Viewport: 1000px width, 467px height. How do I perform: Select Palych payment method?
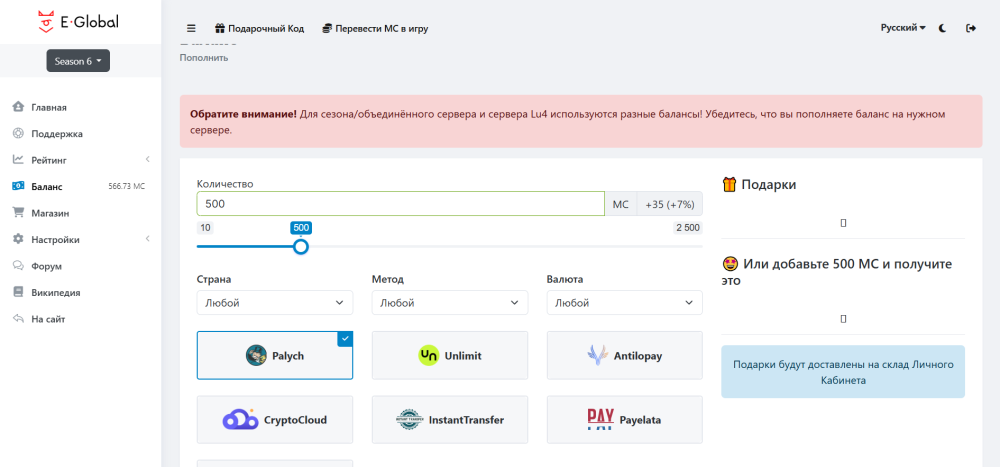[x=274, y=355]
